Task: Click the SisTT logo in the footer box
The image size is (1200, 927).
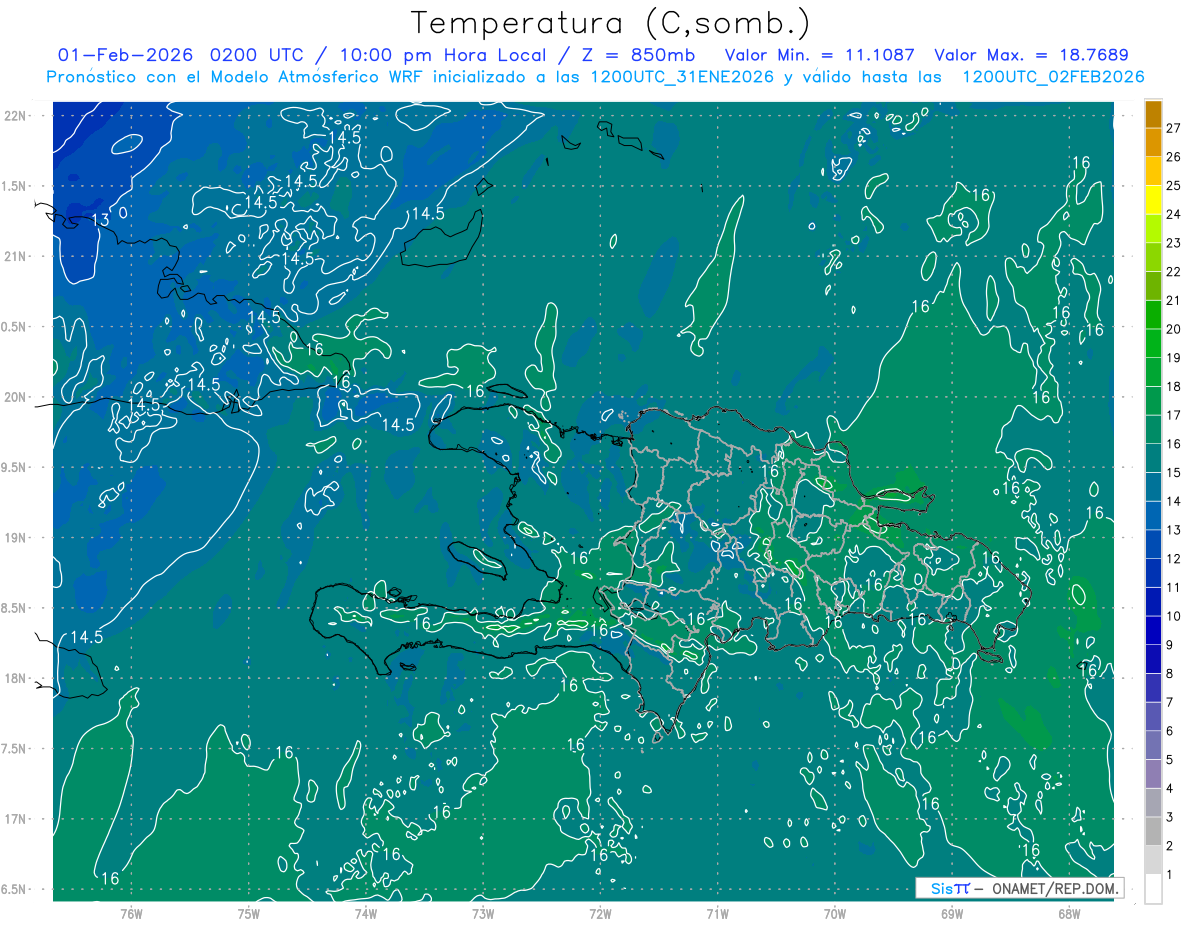Action: (x=950, y=888)
